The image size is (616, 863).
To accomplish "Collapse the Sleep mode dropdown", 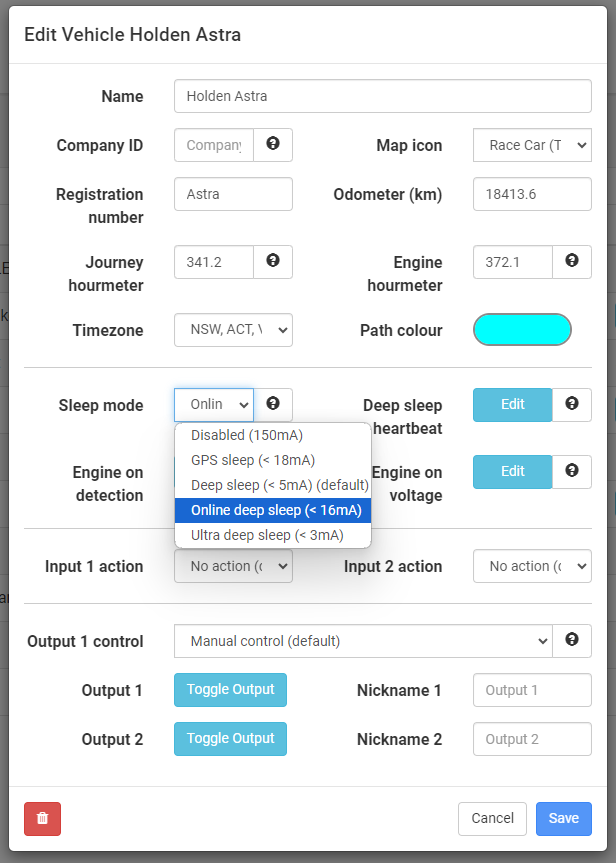I will pos(214,405).
